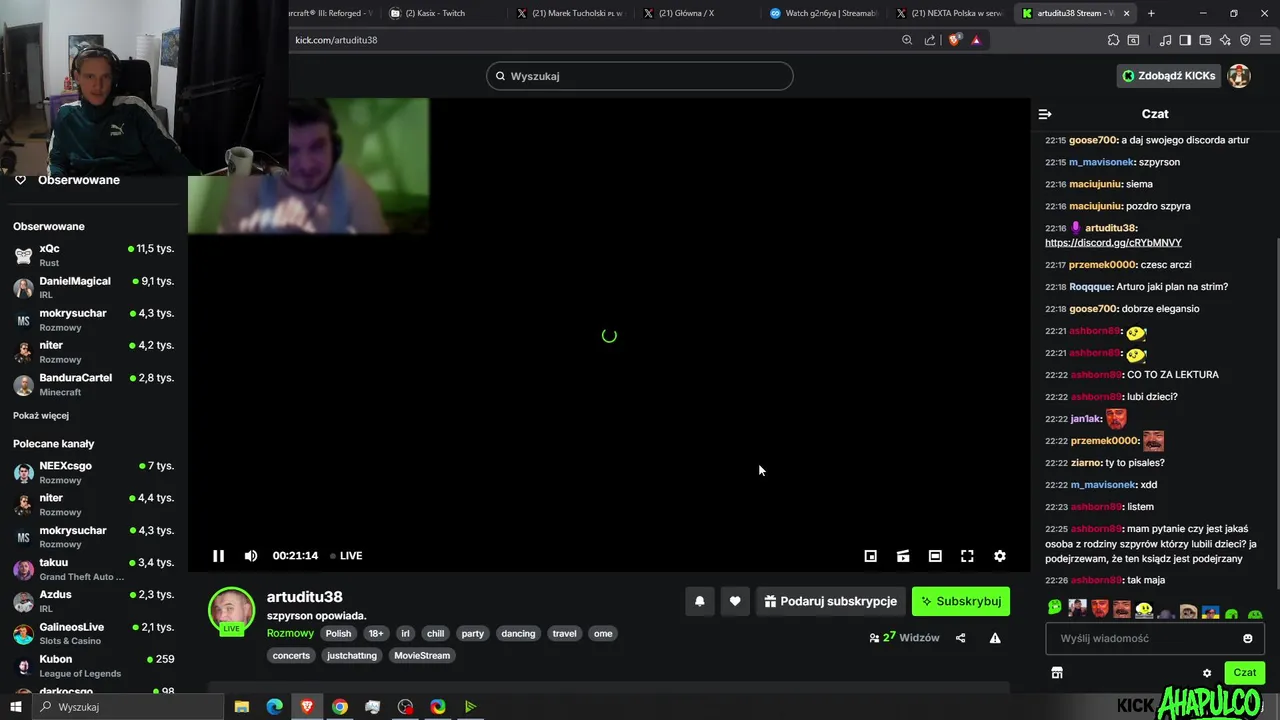Click artuditu38 channel avatar with LIVE badge
Viewport: 1280px width, 720px height.
click(x=231, y=611)
